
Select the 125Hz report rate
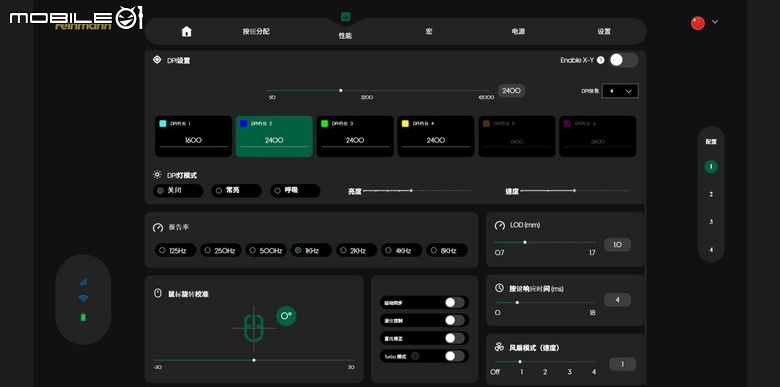tap(175, 250)
